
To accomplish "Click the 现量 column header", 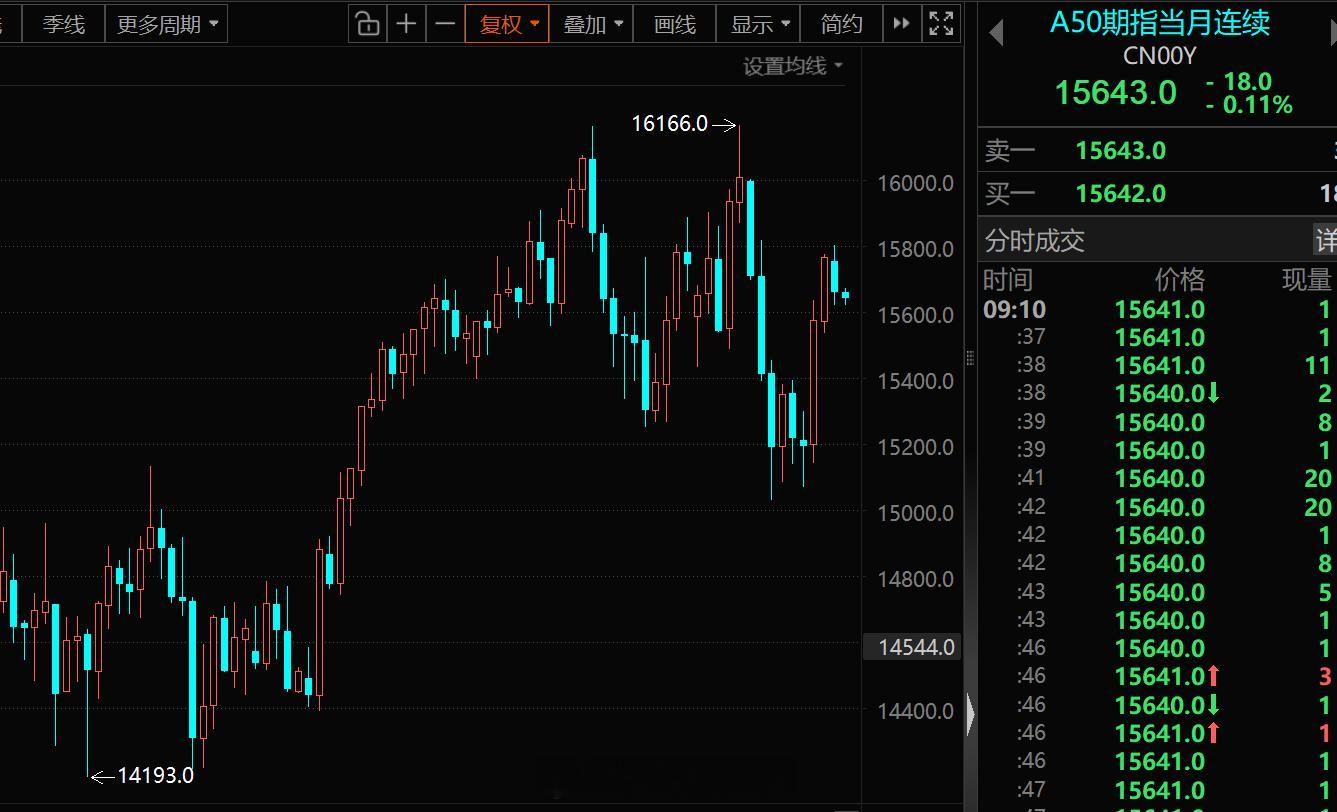I will click(x=1307, y=280).
